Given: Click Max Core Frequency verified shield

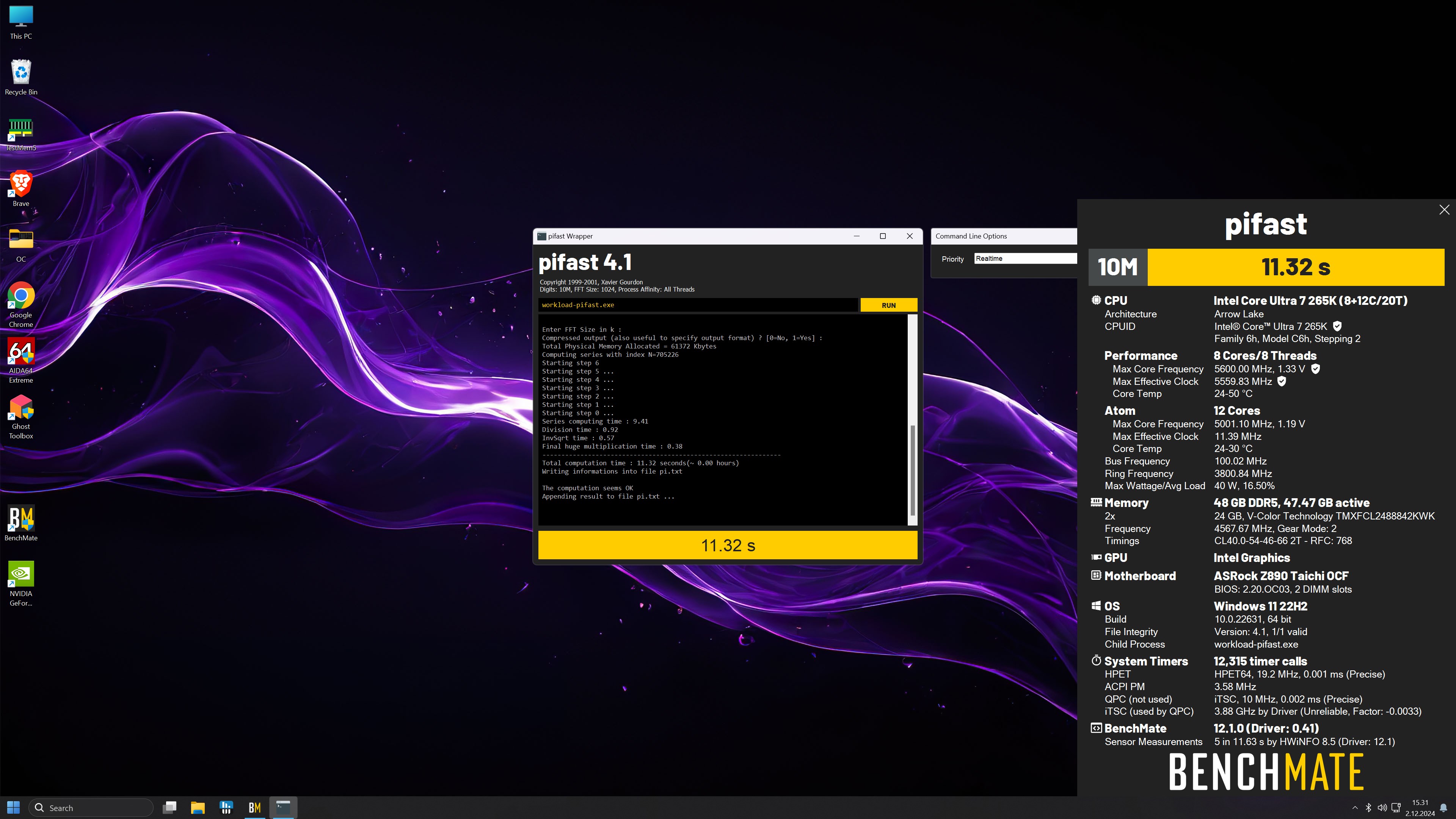Looking at the screenshot, I should pyautogui.click(x=1315, y=369).
